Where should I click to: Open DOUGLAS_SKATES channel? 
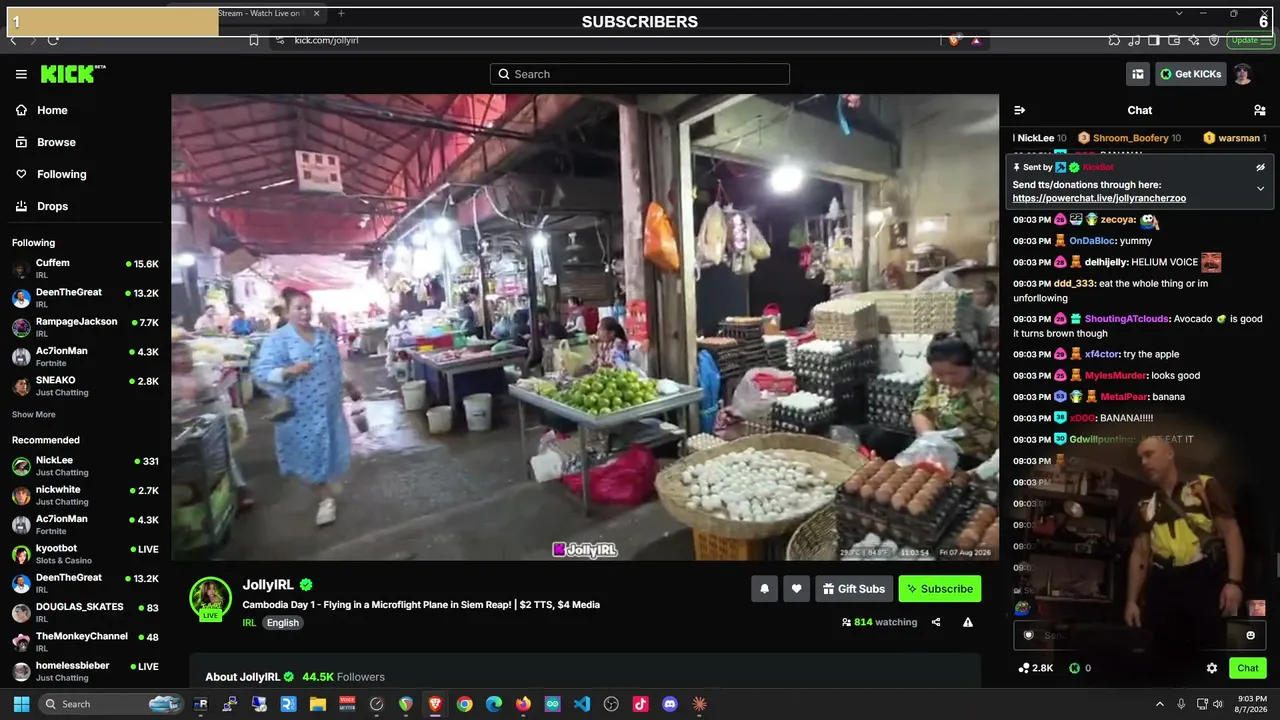[x=85, y=613]
